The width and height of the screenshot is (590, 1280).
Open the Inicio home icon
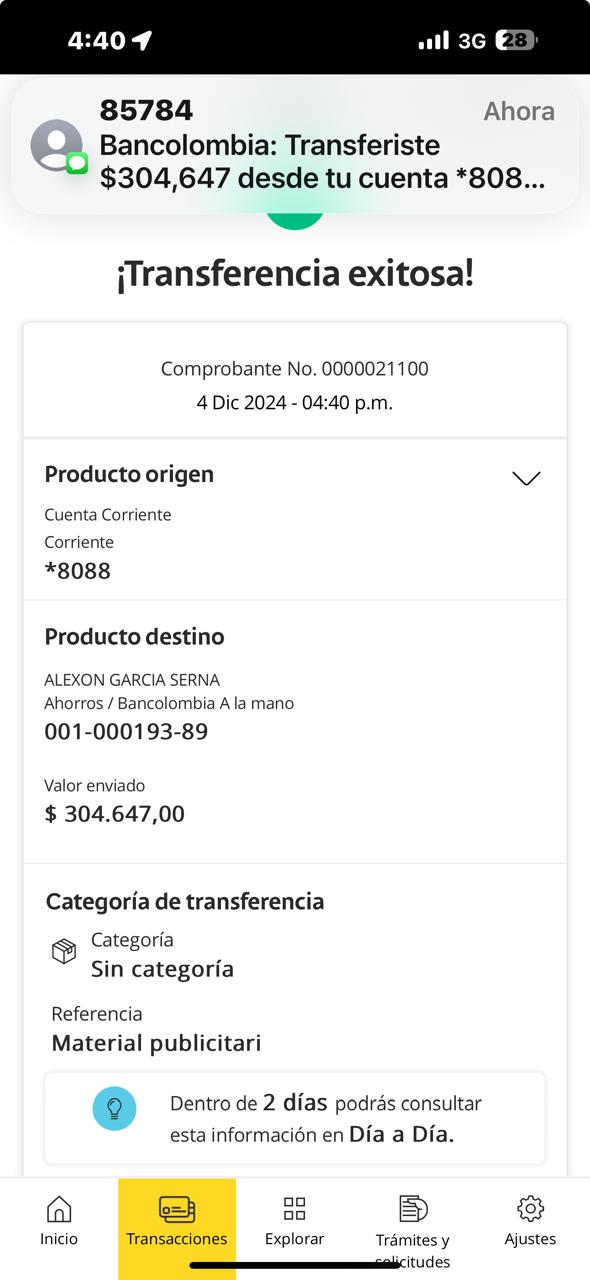59,1208
